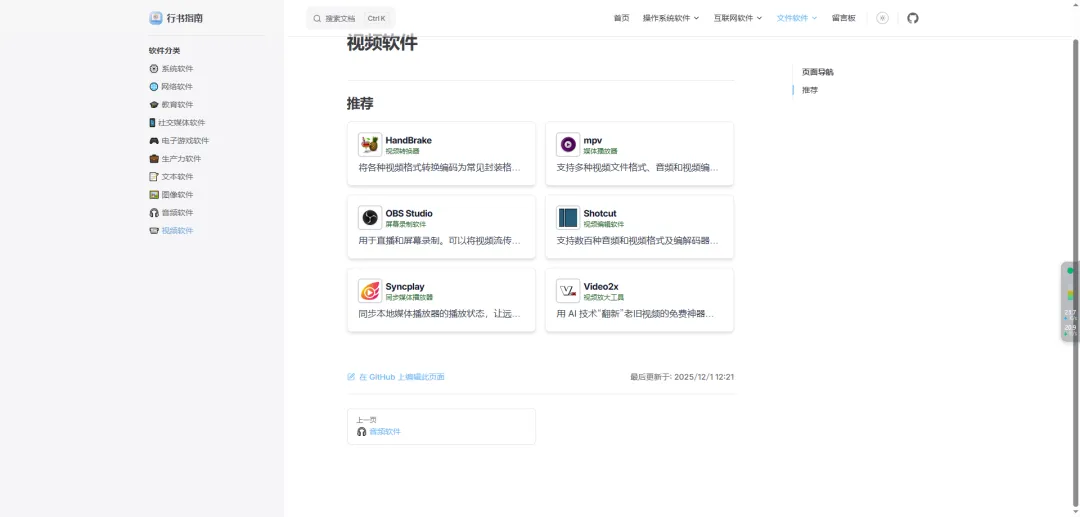
Task: Click the Video2x app icon
Action: [568, 291]
